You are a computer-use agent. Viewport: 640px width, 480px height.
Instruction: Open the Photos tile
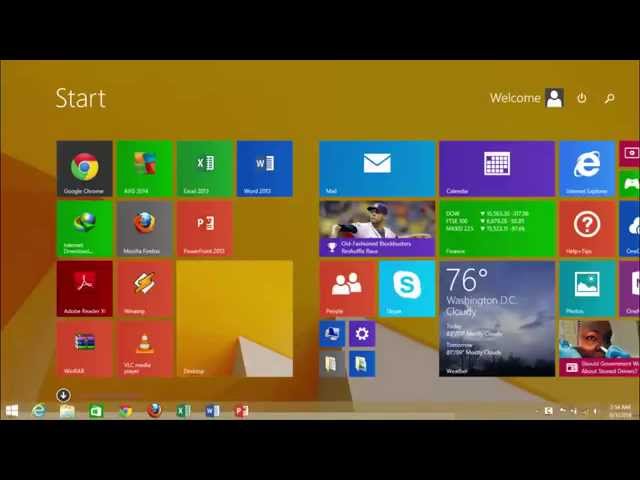pos(587,289)
